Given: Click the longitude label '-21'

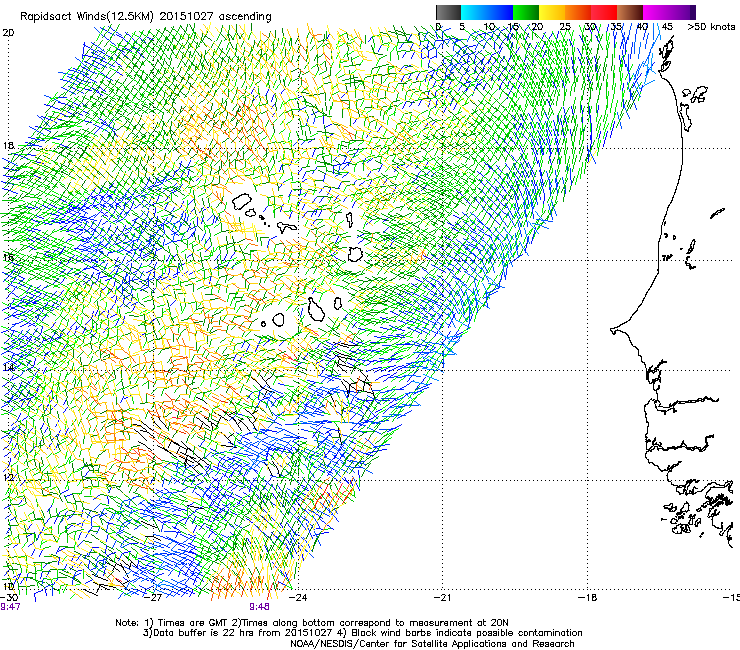Looking at the screenshot, I should 443,598.
